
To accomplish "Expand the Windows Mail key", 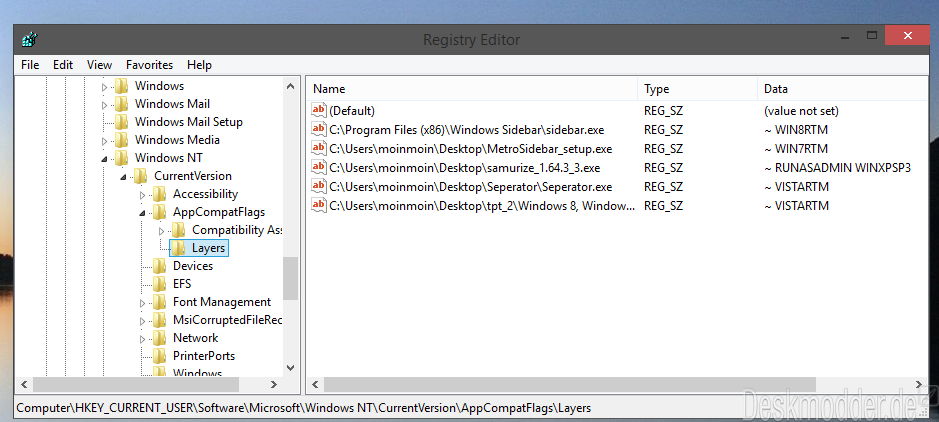I will 105,105.
